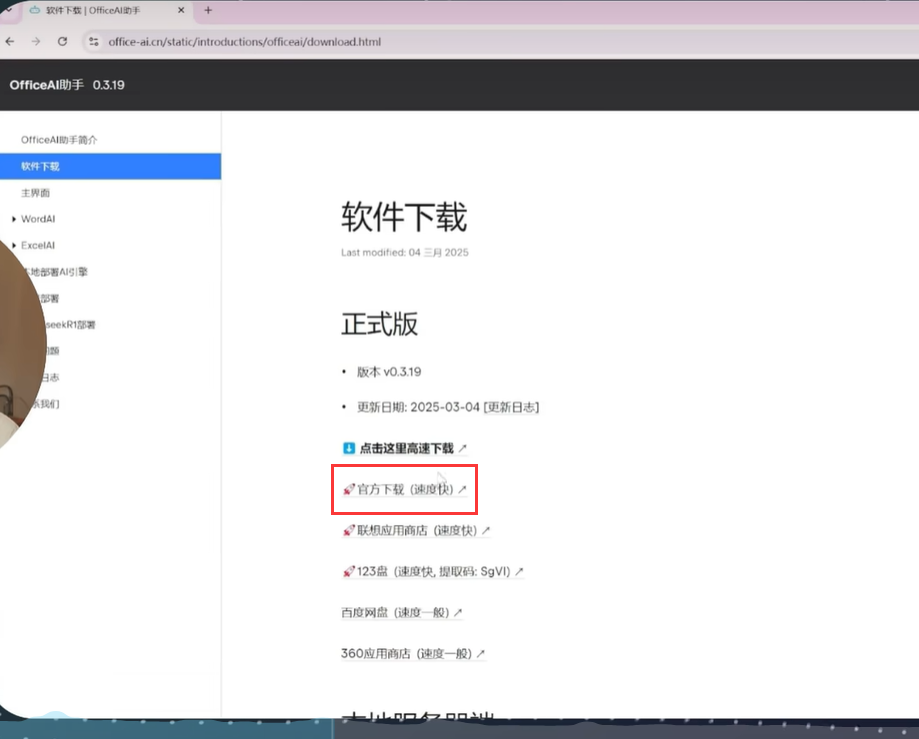Click 官方下载 (速度快) link
919x739 pixels.
404,489
